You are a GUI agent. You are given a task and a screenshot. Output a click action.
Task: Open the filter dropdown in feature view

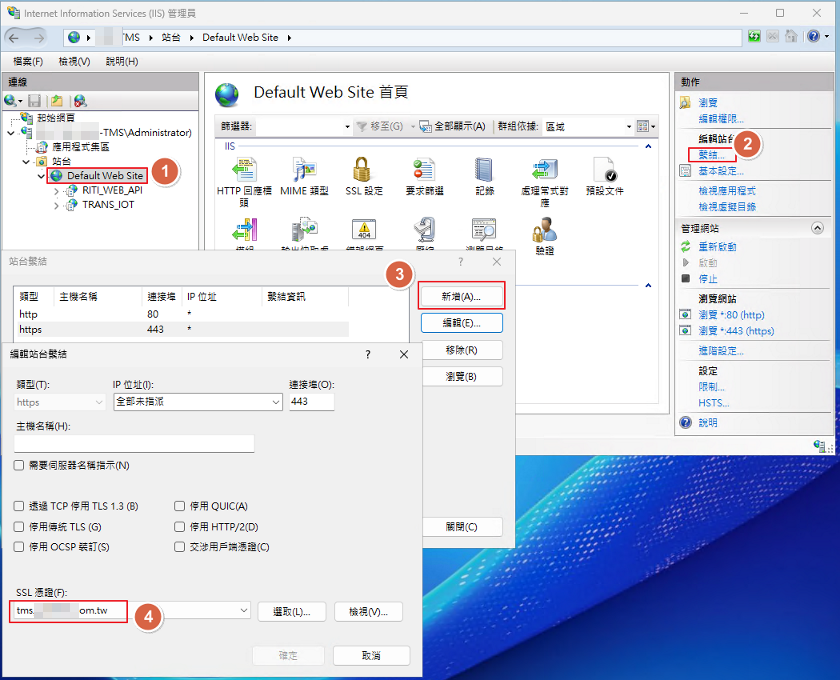pyautogui.click(x=348, y=127)
